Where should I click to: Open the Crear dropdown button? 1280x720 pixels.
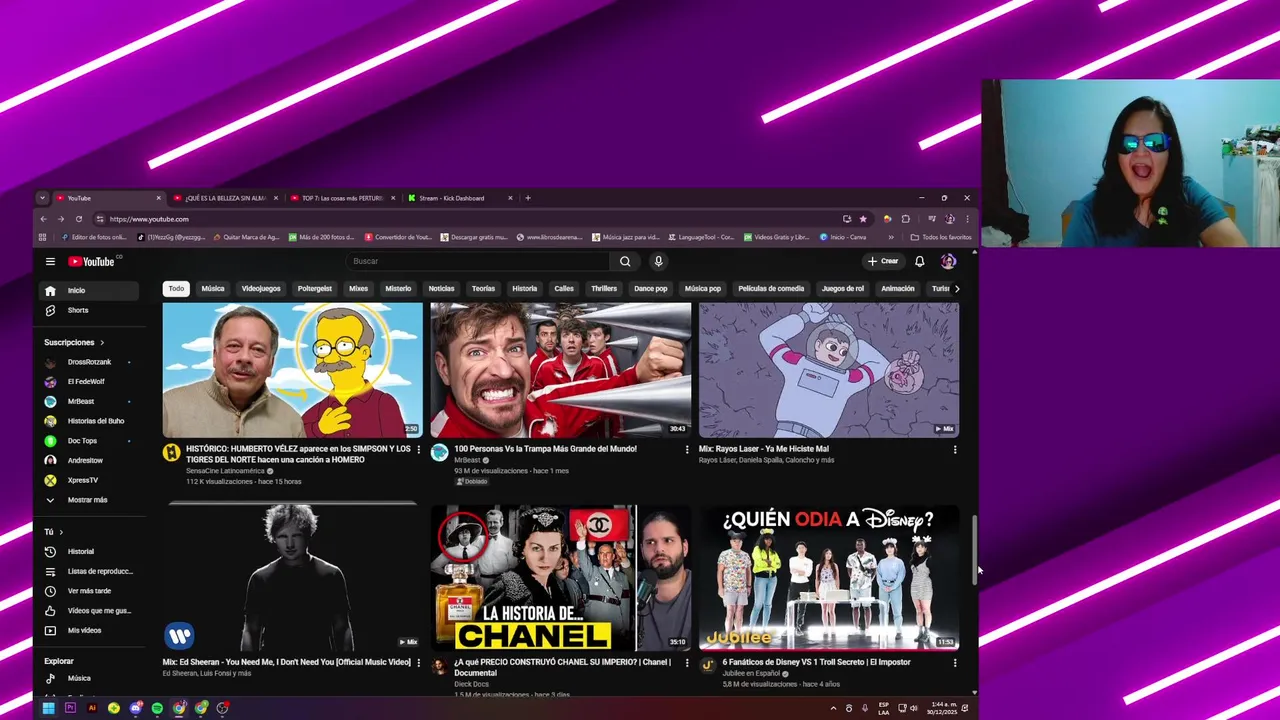pyautogui.click(x=883, y=261)
